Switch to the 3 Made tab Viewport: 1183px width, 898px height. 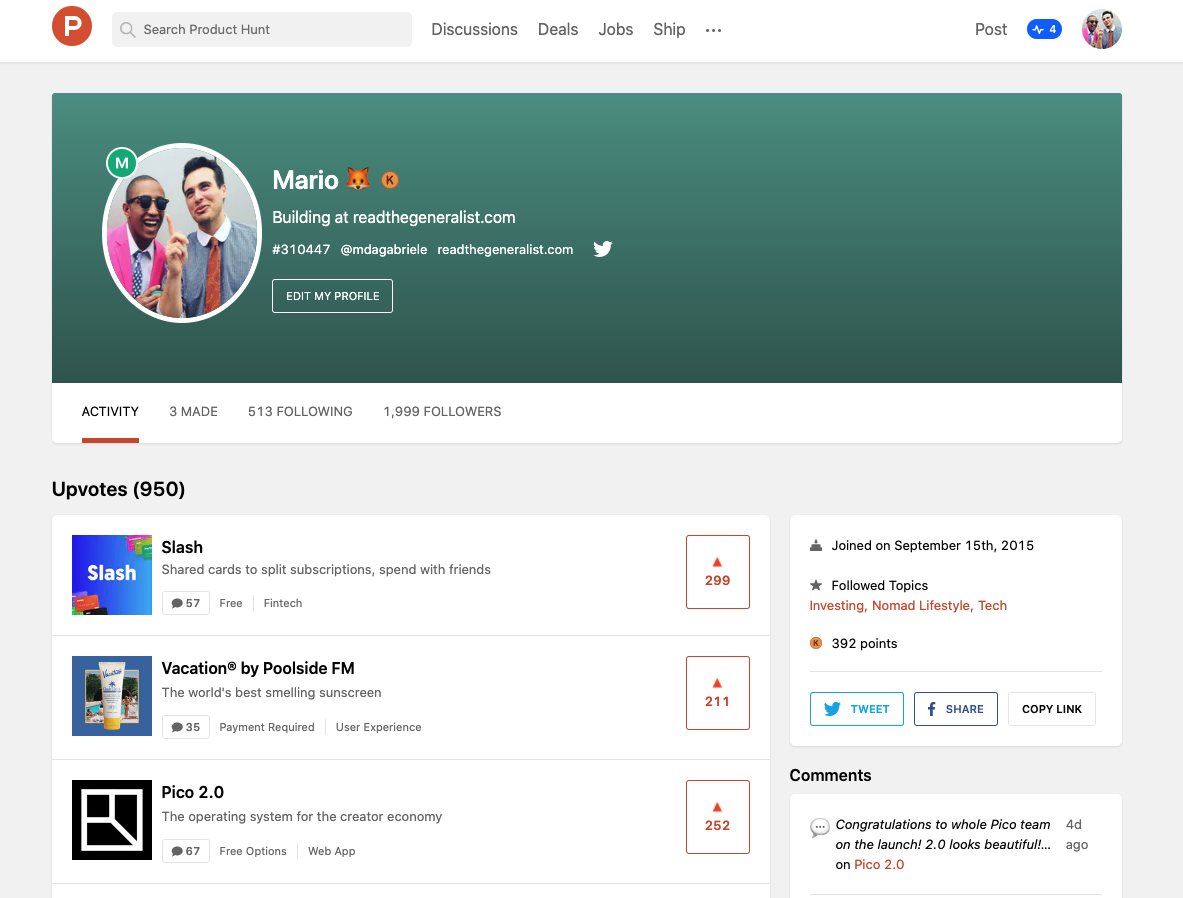[x=193, y=411]
